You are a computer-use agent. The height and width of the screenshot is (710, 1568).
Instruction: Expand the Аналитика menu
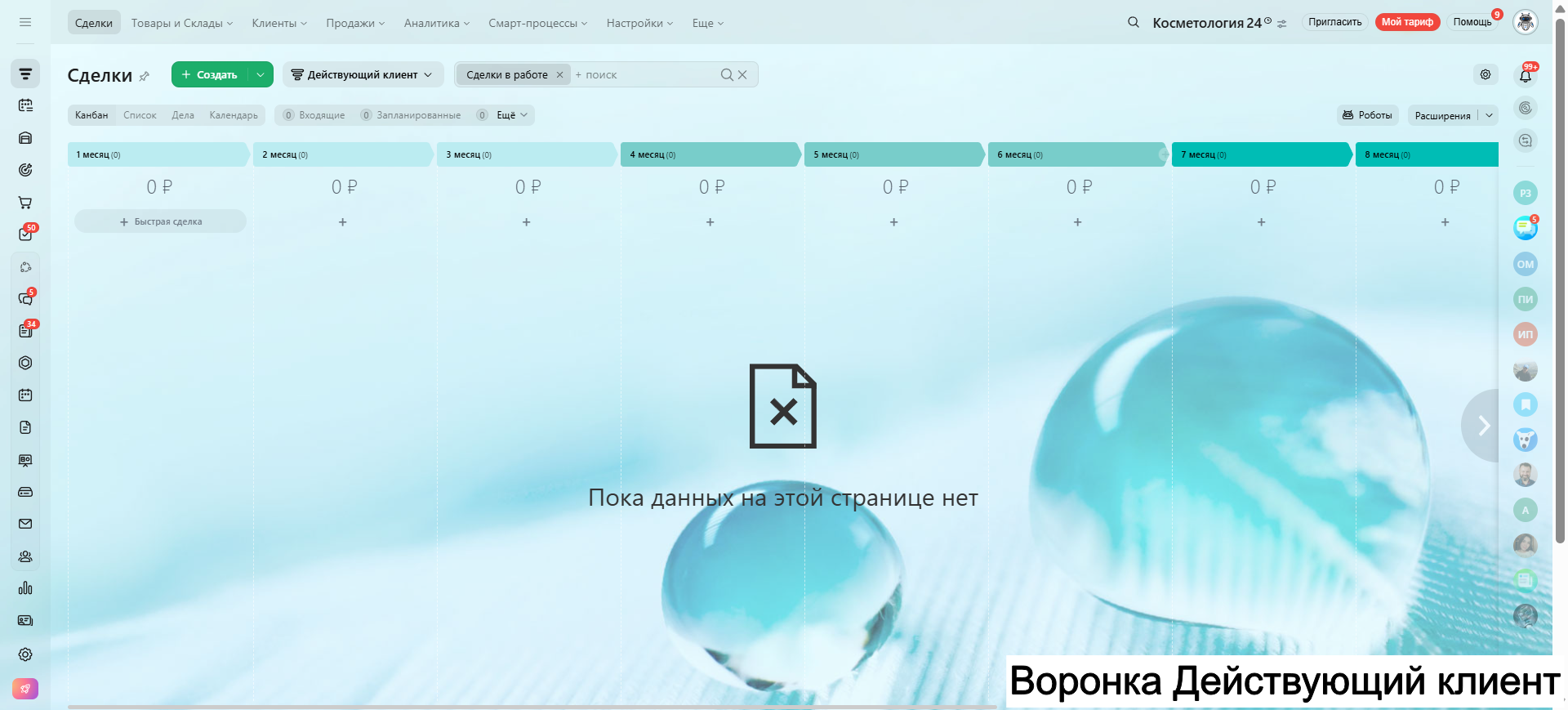[437, 23]
